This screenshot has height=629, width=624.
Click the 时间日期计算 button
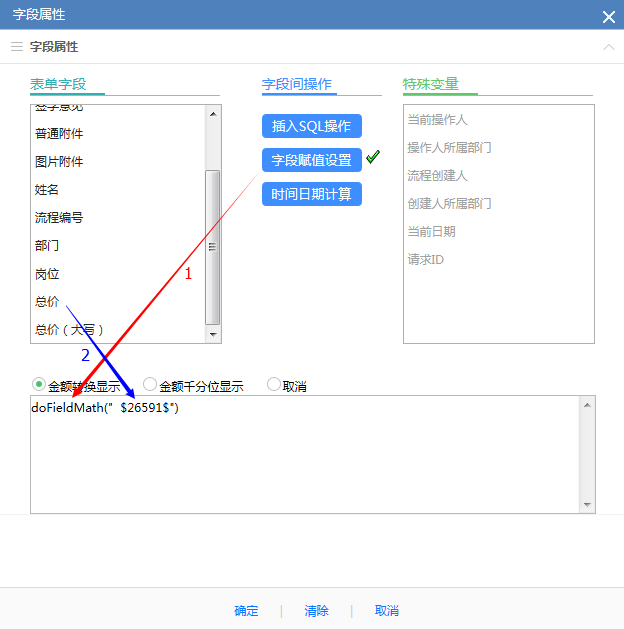coord(311,194)
